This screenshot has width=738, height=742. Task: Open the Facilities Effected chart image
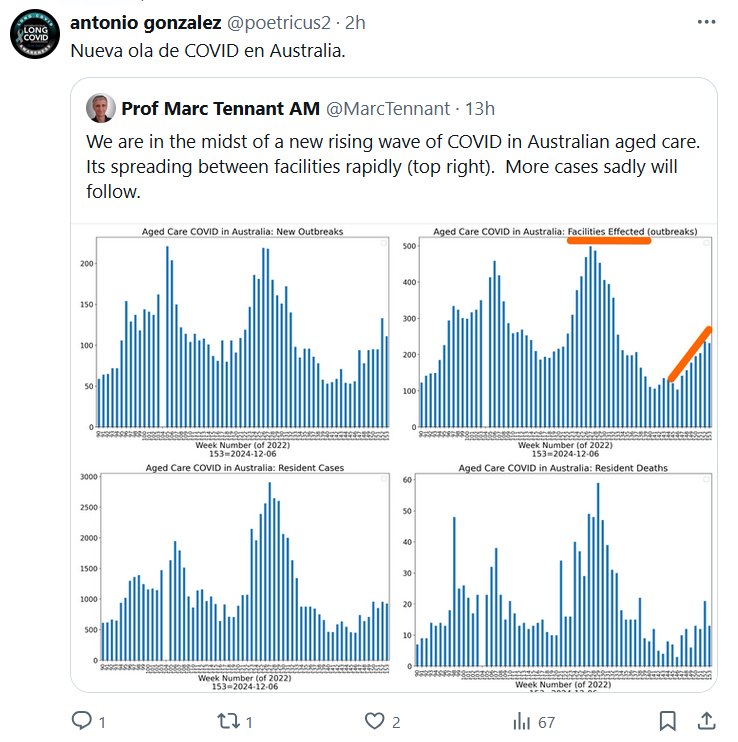click(x=563, y=340)
